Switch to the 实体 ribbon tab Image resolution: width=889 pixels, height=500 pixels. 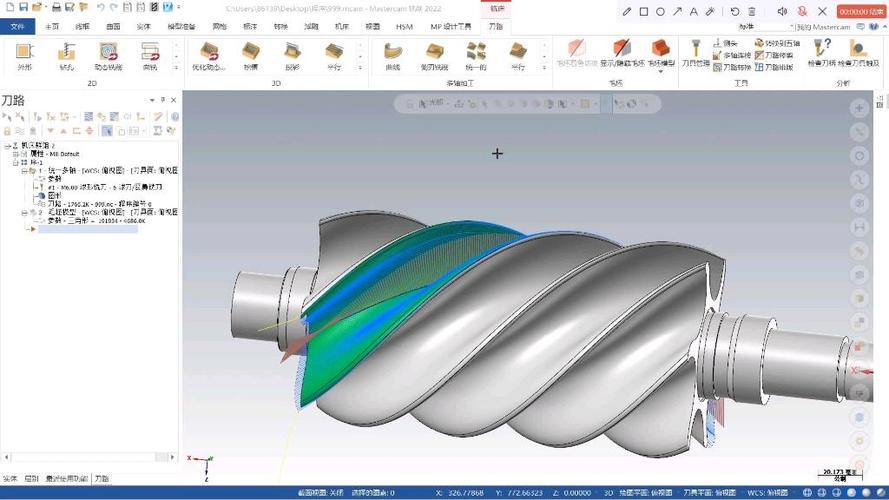(x=143, y=26)
